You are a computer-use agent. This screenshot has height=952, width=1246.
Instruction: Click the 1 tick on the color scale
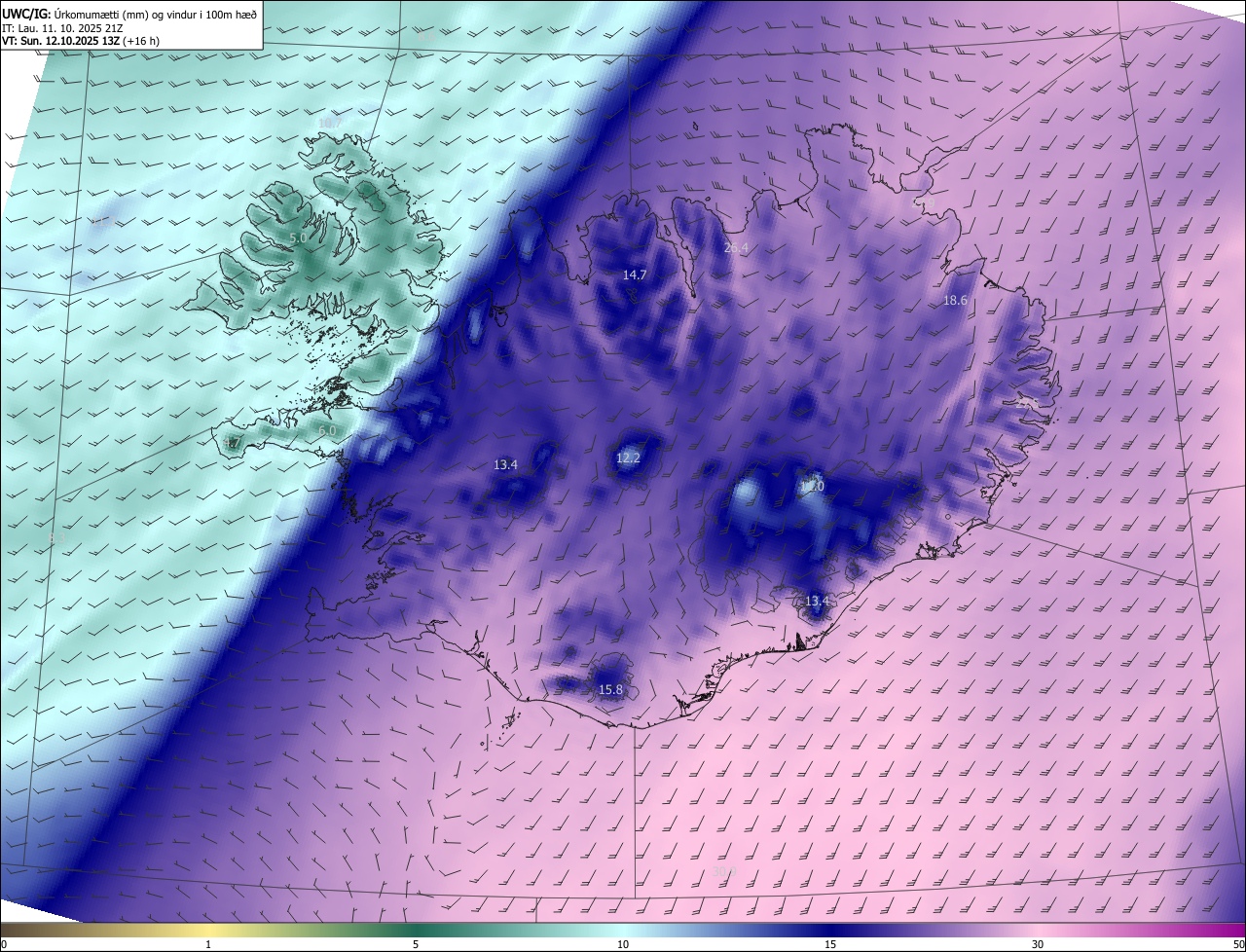[208, 945]
